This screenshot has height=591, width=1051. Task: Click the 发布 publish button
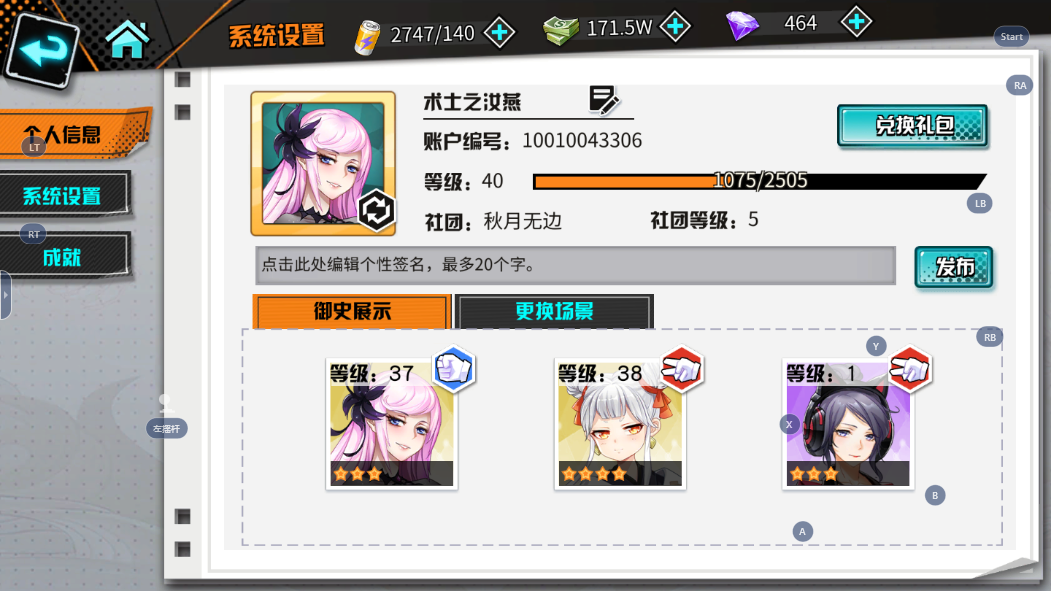[954, 267]
